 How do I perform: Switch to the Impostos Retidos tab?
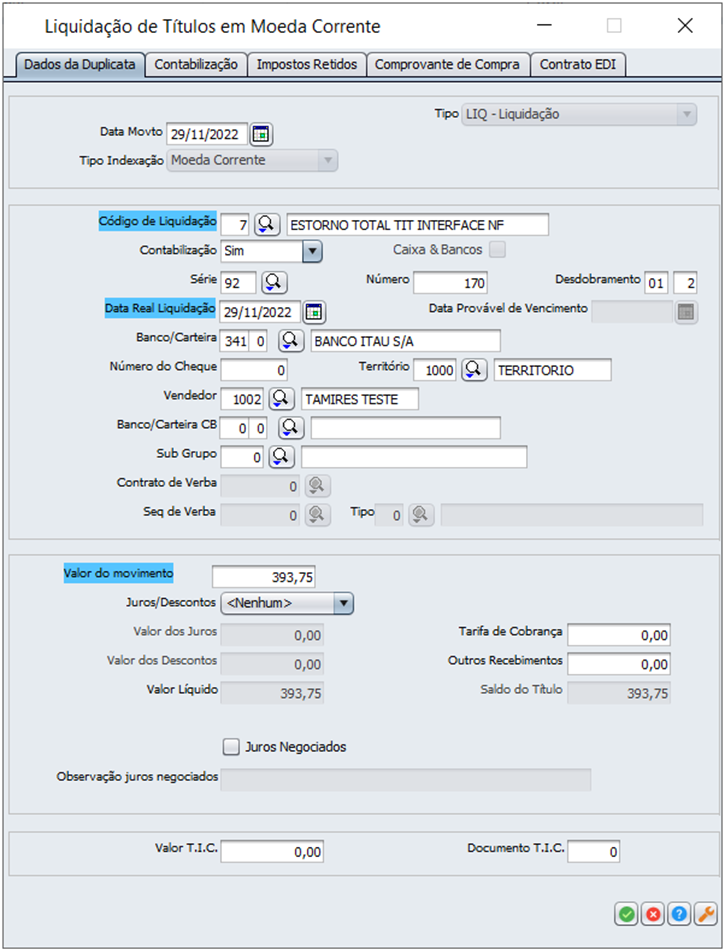307,65
